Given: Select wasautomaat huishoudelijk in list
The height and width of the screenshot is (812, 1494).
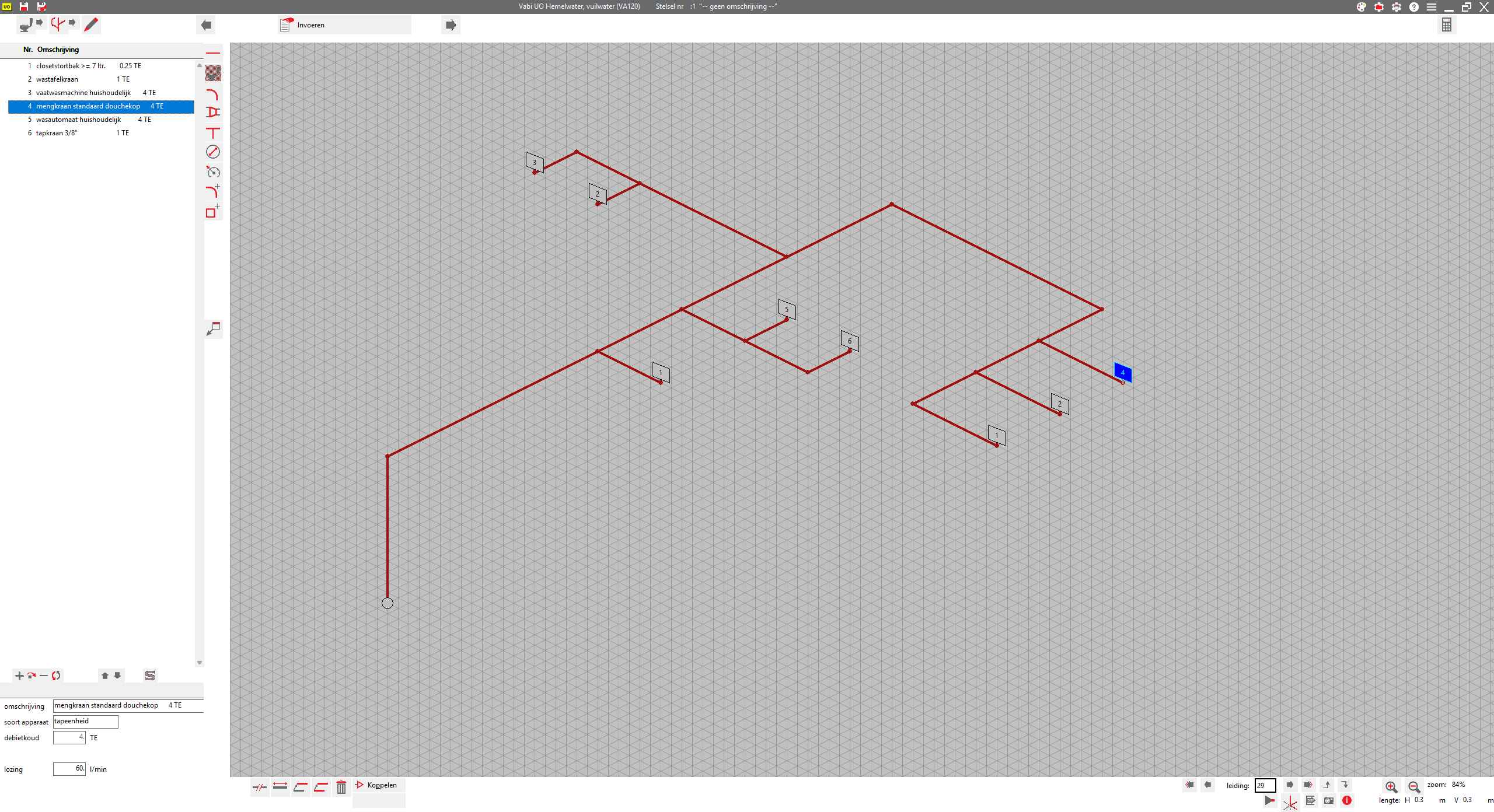Looking at the screenshot, I should click(x=79, y=120).
